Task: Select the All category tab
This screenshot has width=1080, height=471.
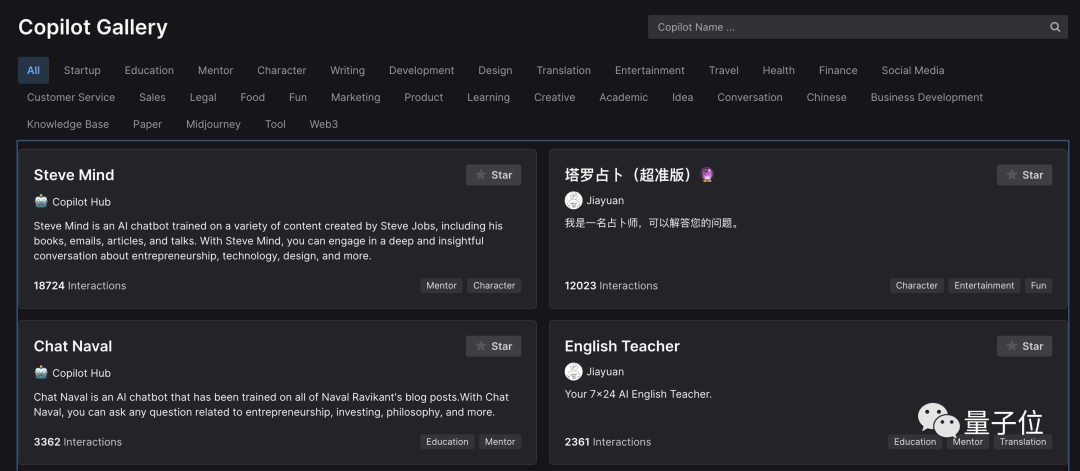Action: tap(33, 71)
